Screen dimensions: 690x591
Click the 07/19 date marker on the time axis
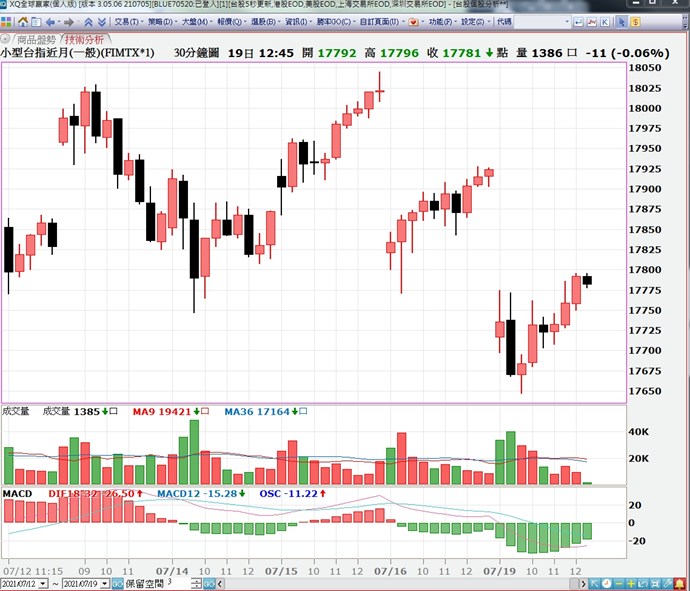tap(499, 571)
